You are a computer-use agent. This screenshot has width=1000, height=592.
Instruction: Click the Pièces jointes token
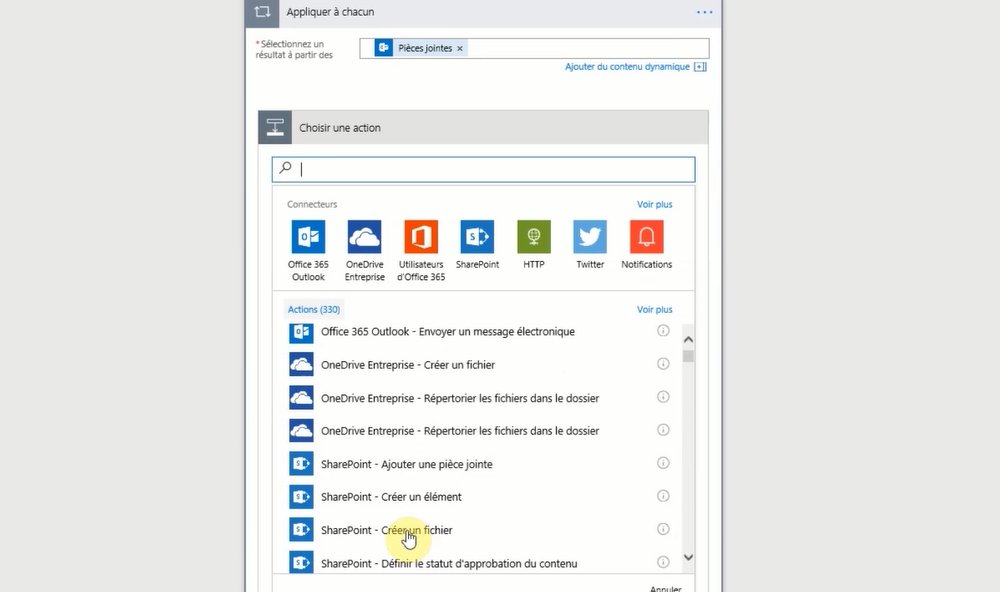[x=421, y=48]
